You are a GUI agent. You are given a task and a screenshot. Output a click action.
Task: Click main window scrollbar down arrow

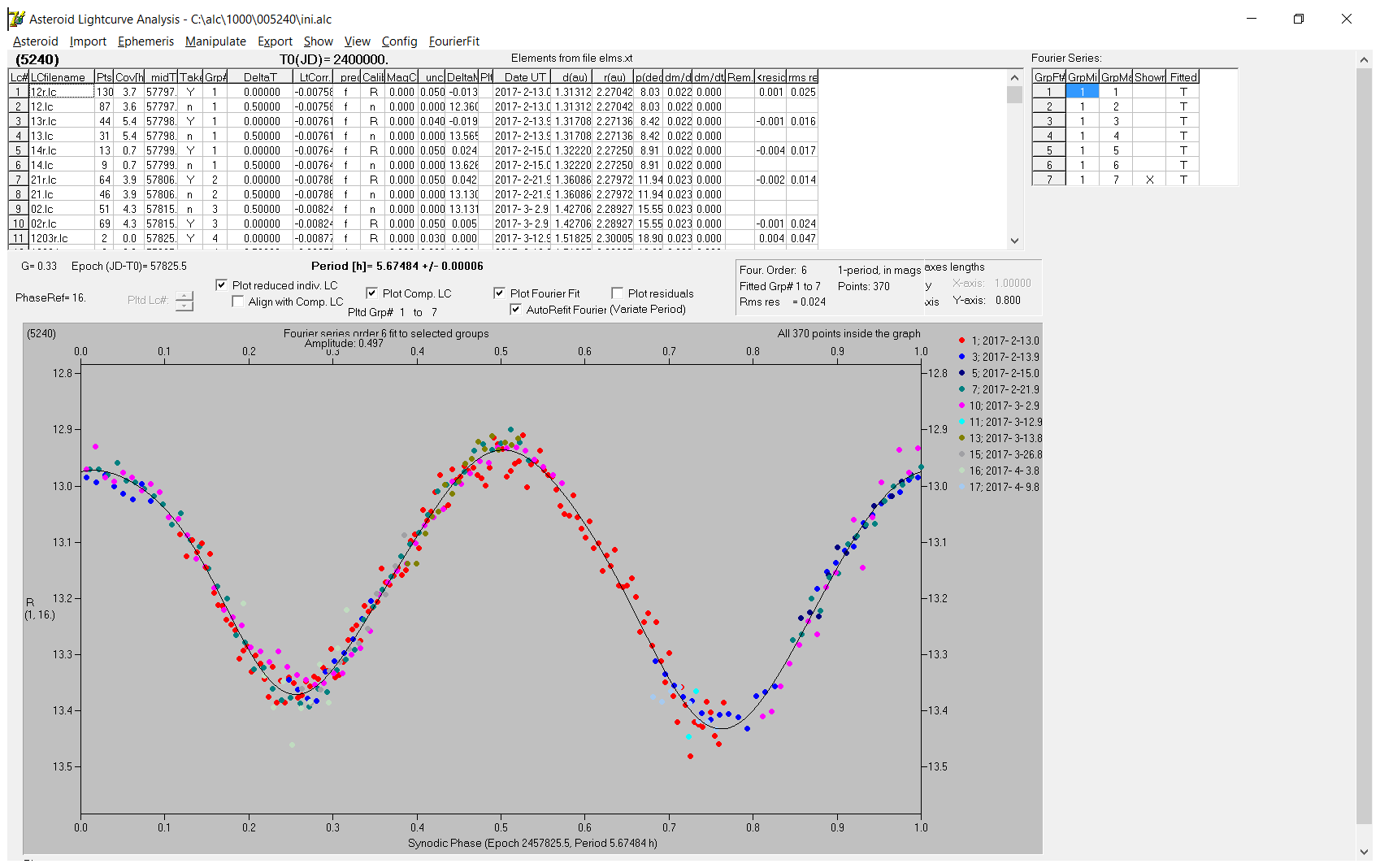1364,852
